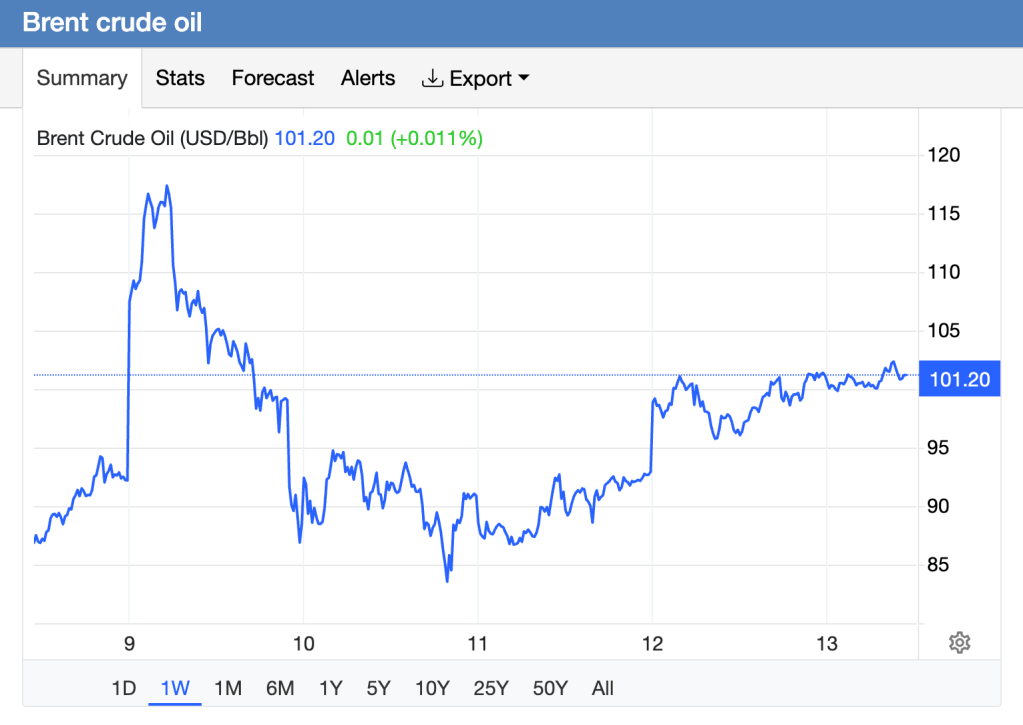Set chart range to 1Y
This screenshot has height=725, width=1023.
pos(330,688)
